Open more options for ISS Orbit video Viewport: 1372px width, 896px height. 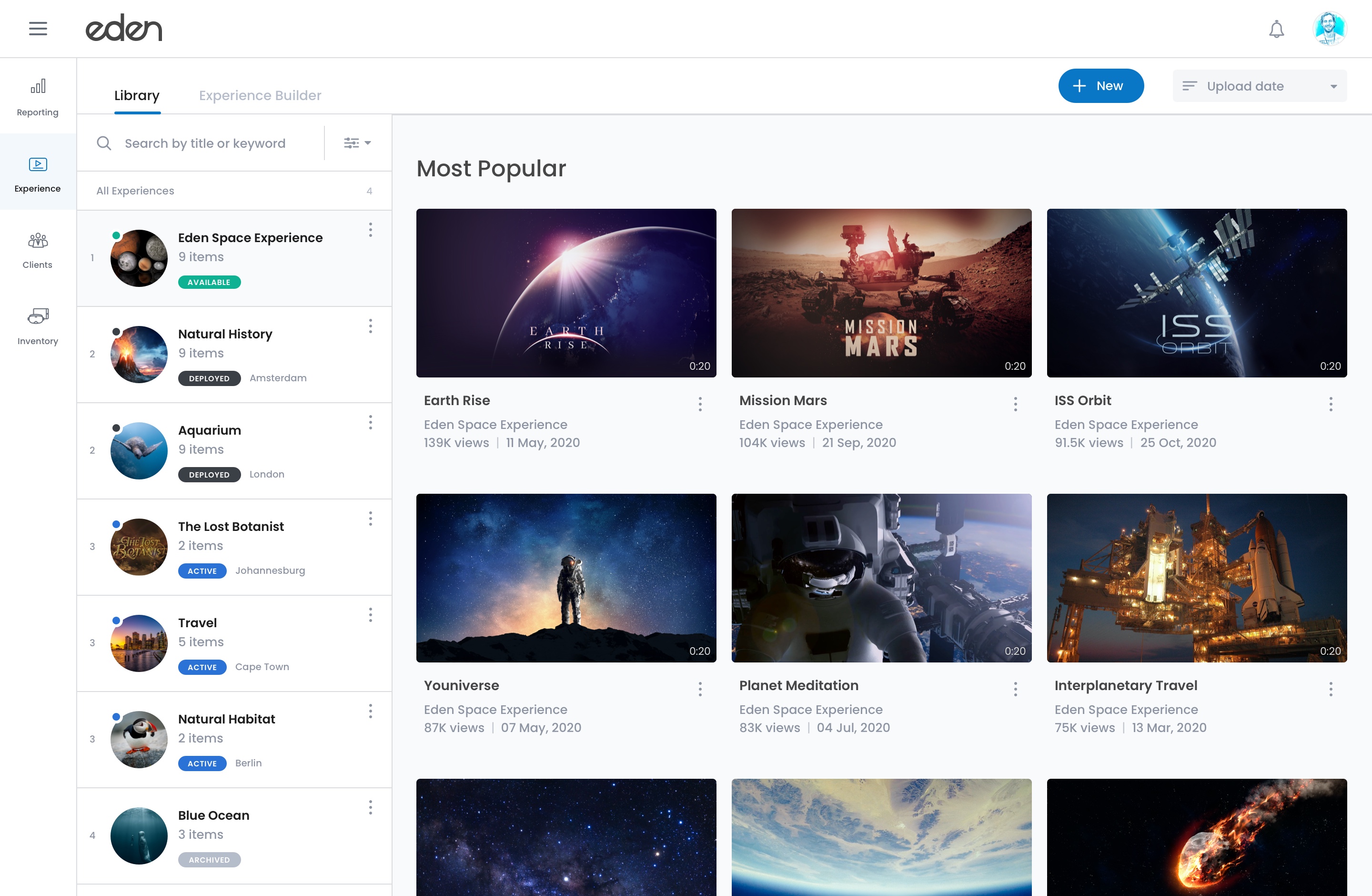1331,404
